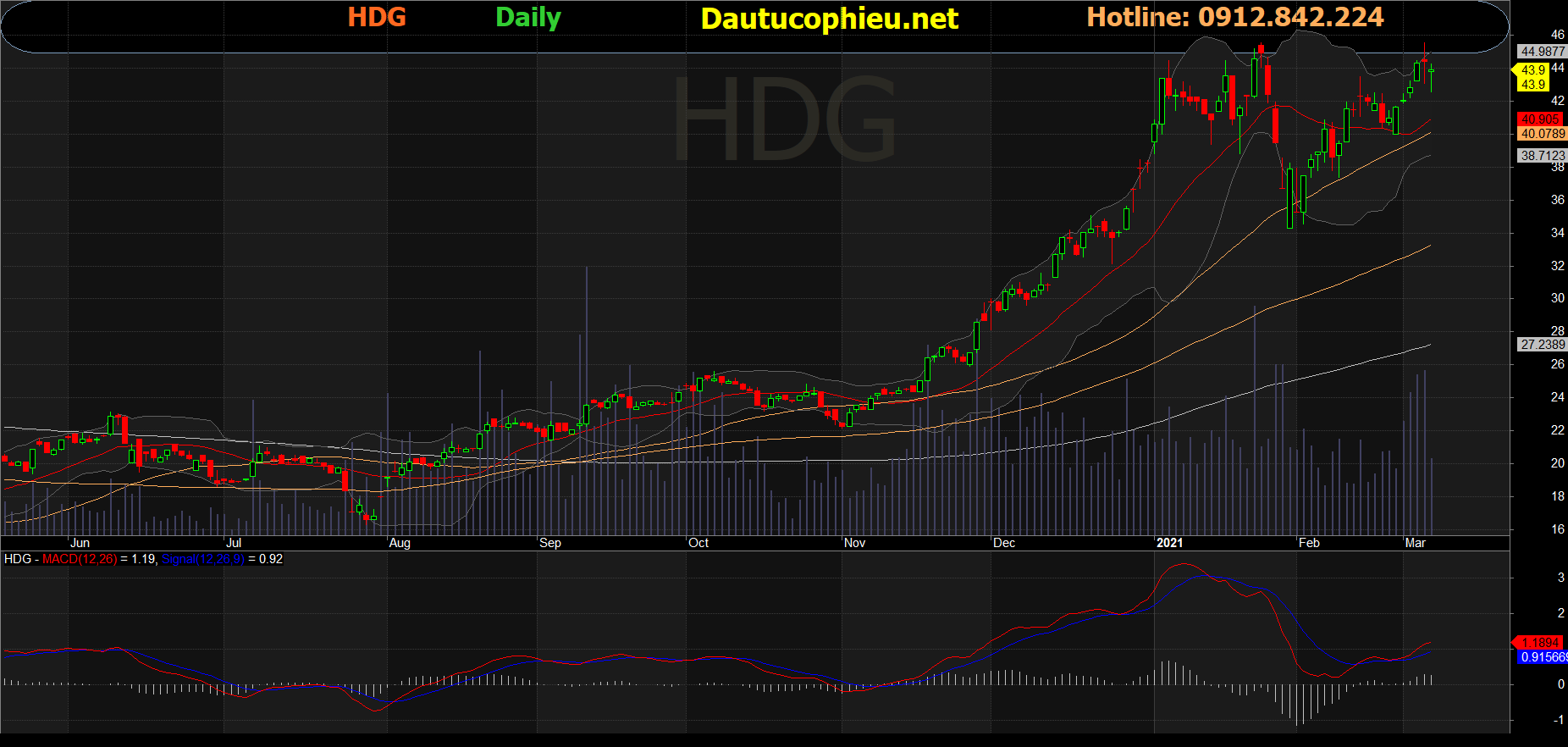
Task: Click the Sep label on time axis
Action: coord(550,543)
